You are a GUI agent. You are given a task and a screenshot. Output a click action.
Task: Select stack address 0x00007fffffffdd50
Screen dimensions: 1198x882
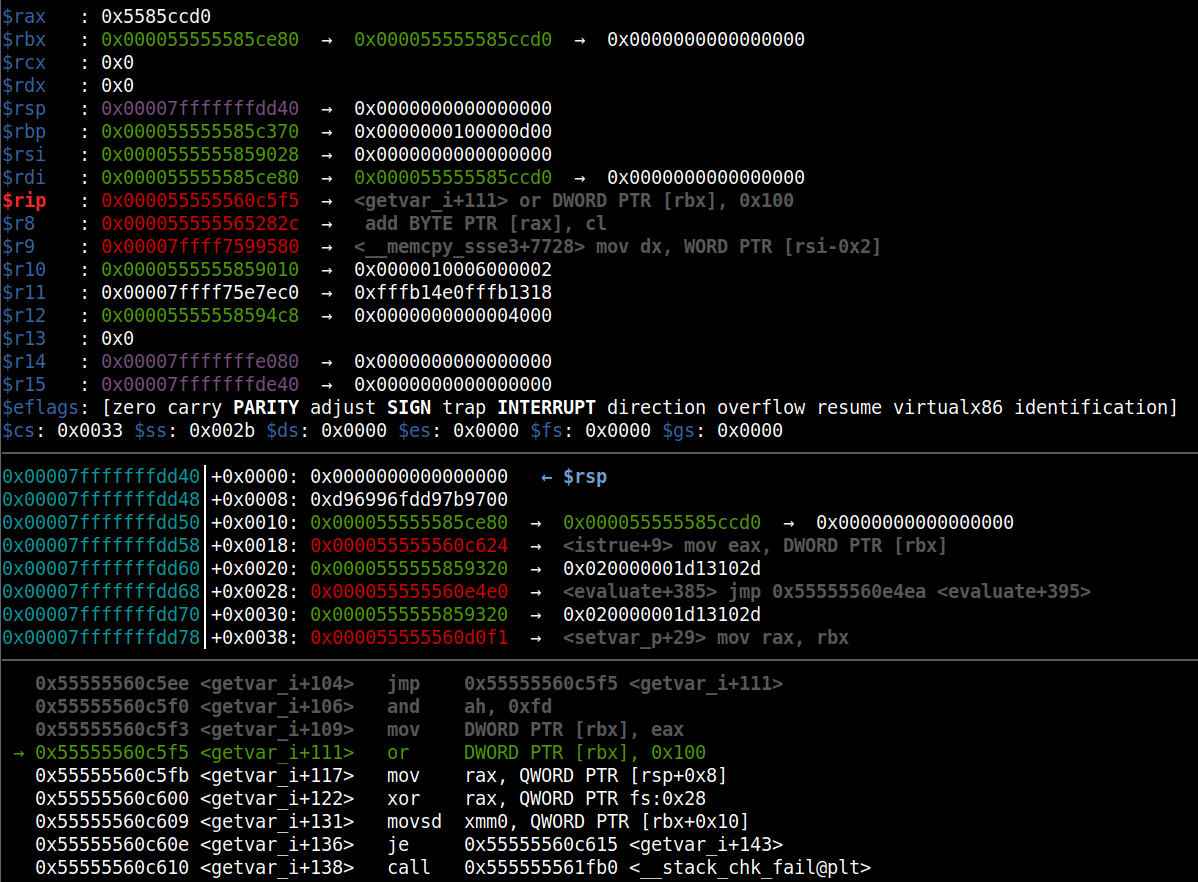101,522
